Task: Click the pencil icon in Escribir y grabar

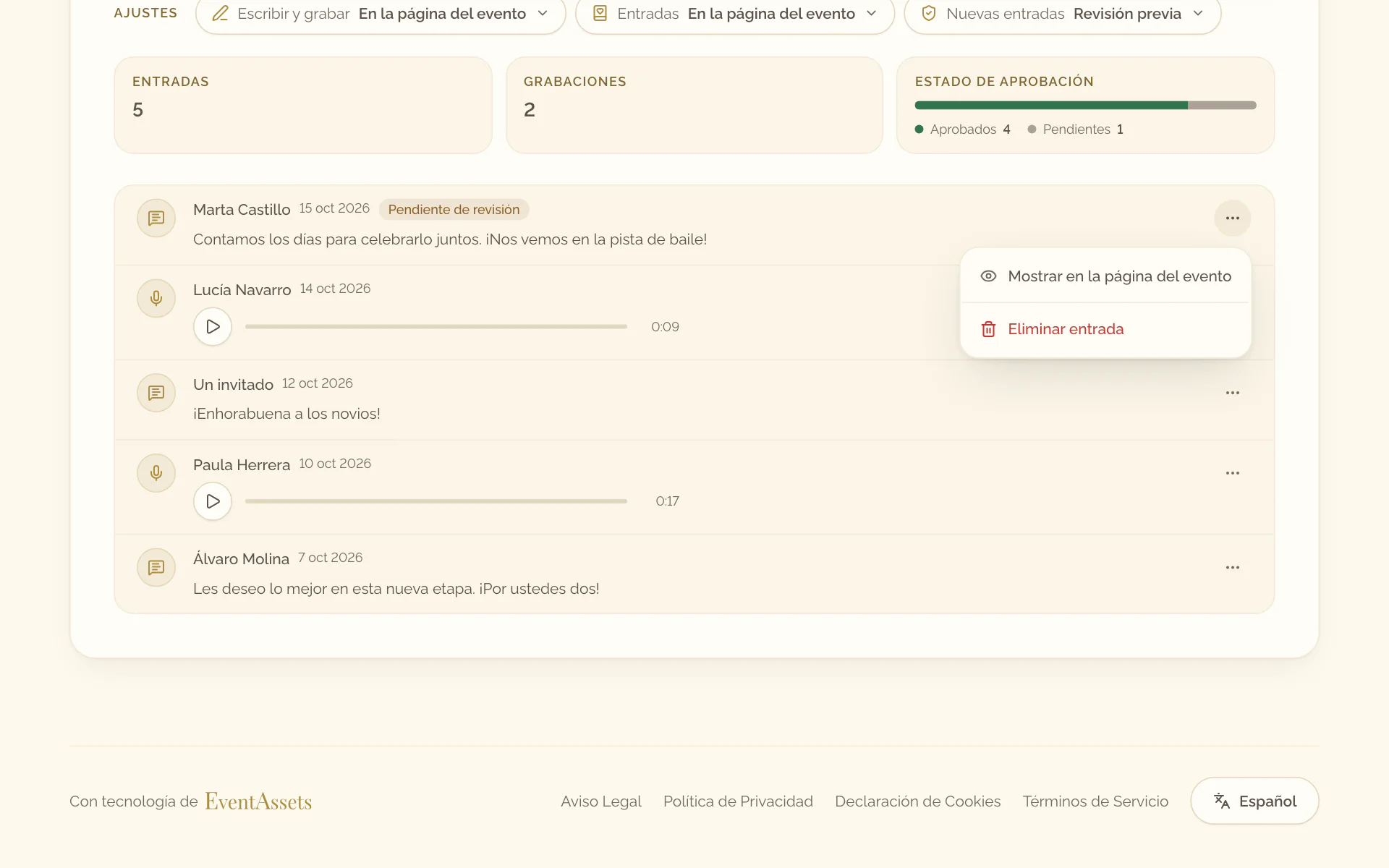Action: [x=221, y=13]
